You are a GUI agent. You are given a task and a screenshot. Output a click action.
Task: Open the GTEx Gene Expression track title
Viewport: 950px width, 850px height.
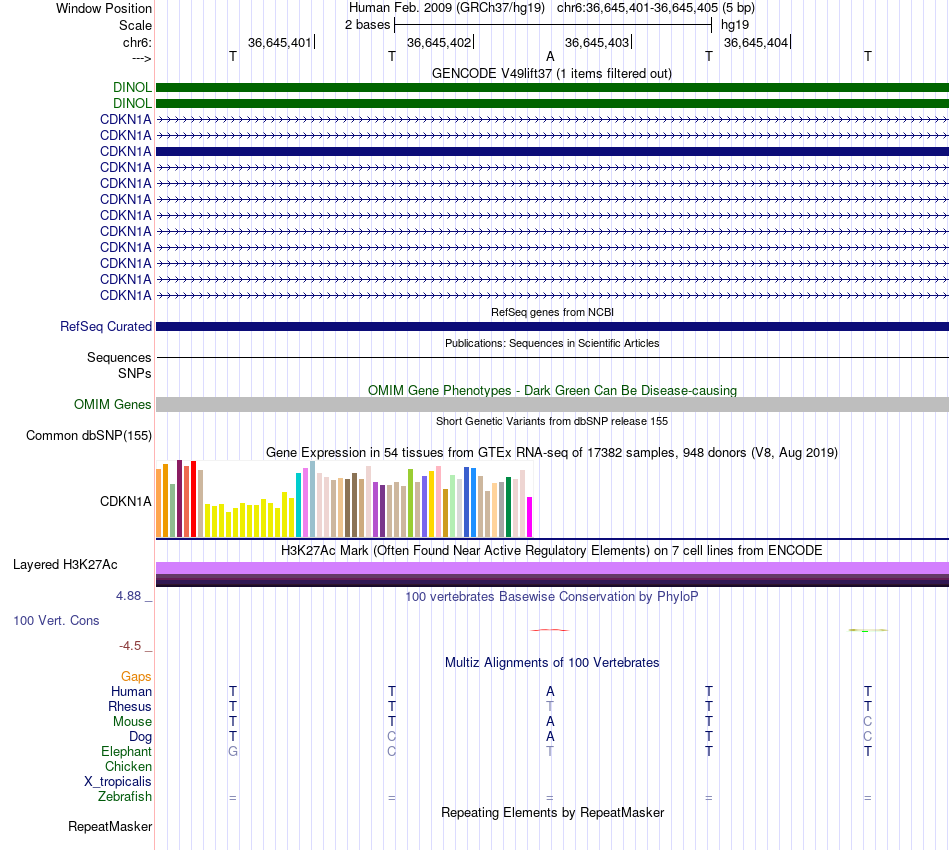click(552, 453)
